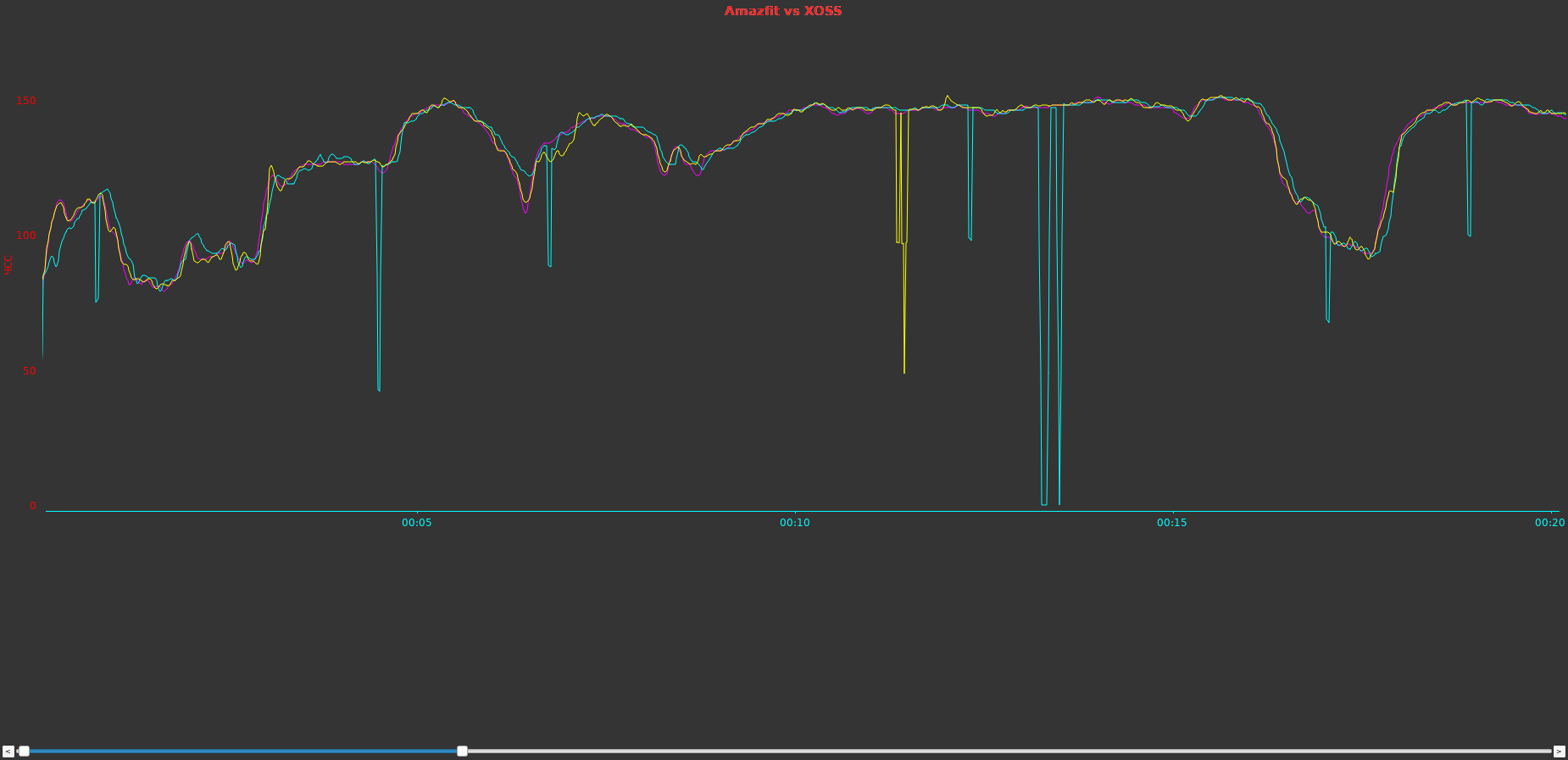
Task: Click the left scroll arrow of the range slider
Action: click(8, 751)
